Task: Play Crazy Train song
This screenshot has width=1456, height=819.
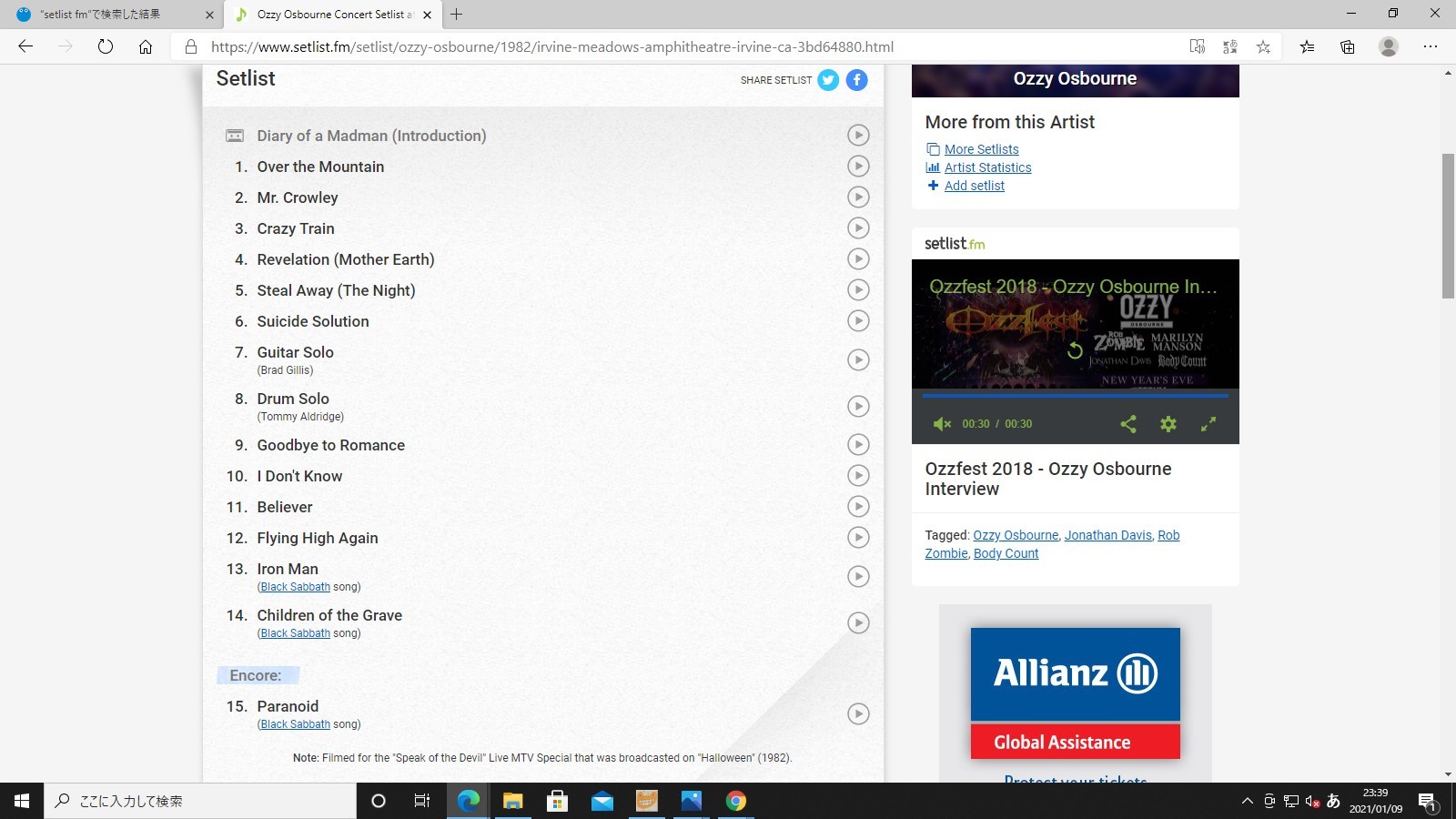Action: (858, 228)
